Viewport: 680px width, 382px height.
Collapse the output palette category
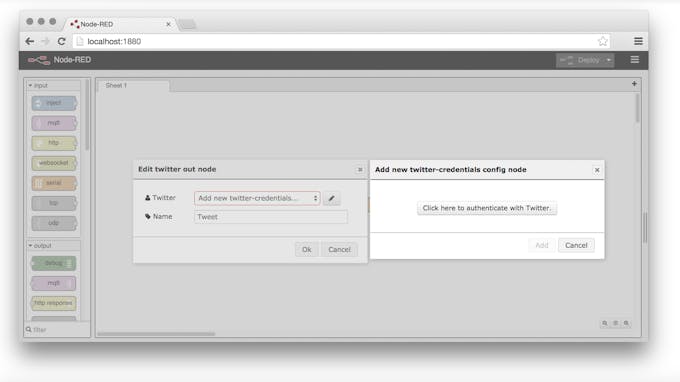[53, 245]
